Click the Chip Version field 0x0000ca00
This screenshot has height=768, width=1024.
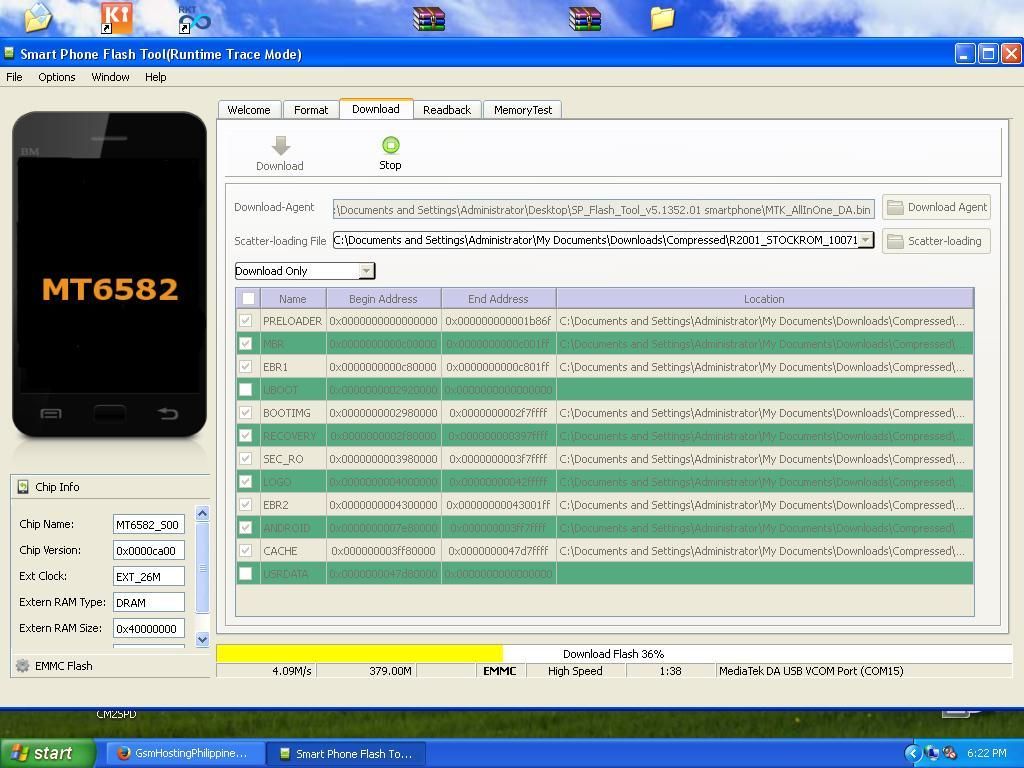[x=149, y=551]
